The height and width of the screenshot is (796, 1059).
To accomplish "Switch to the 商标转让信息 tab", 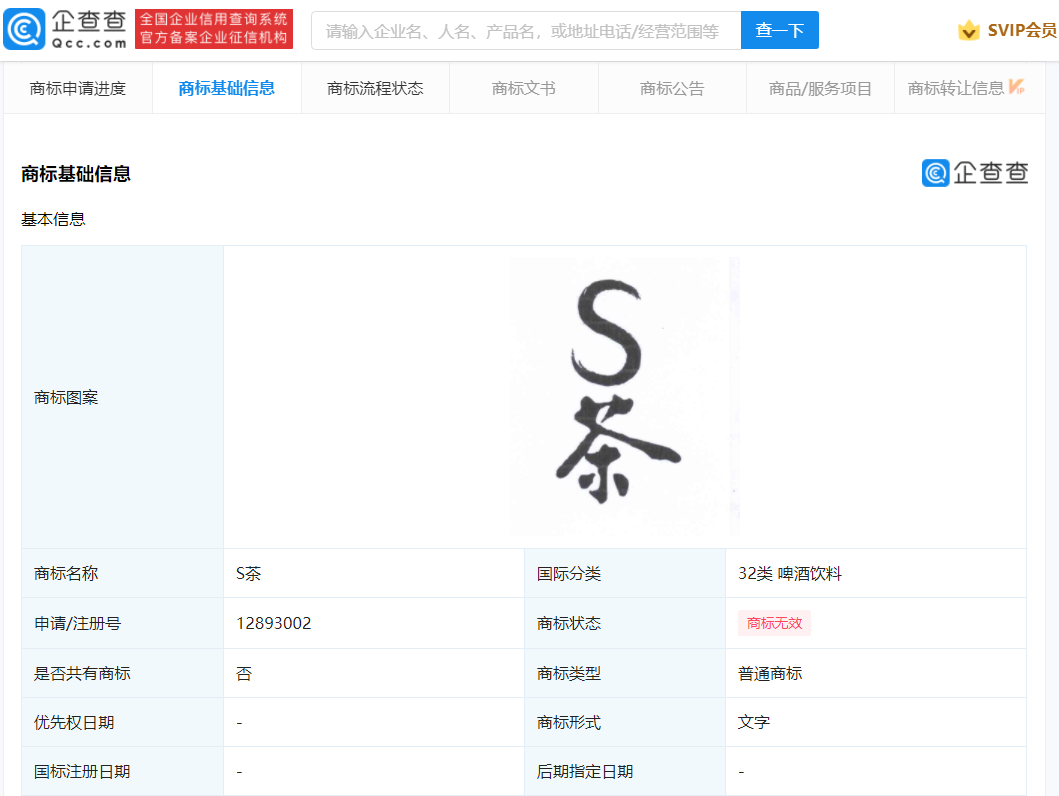I will pos(955,88).
